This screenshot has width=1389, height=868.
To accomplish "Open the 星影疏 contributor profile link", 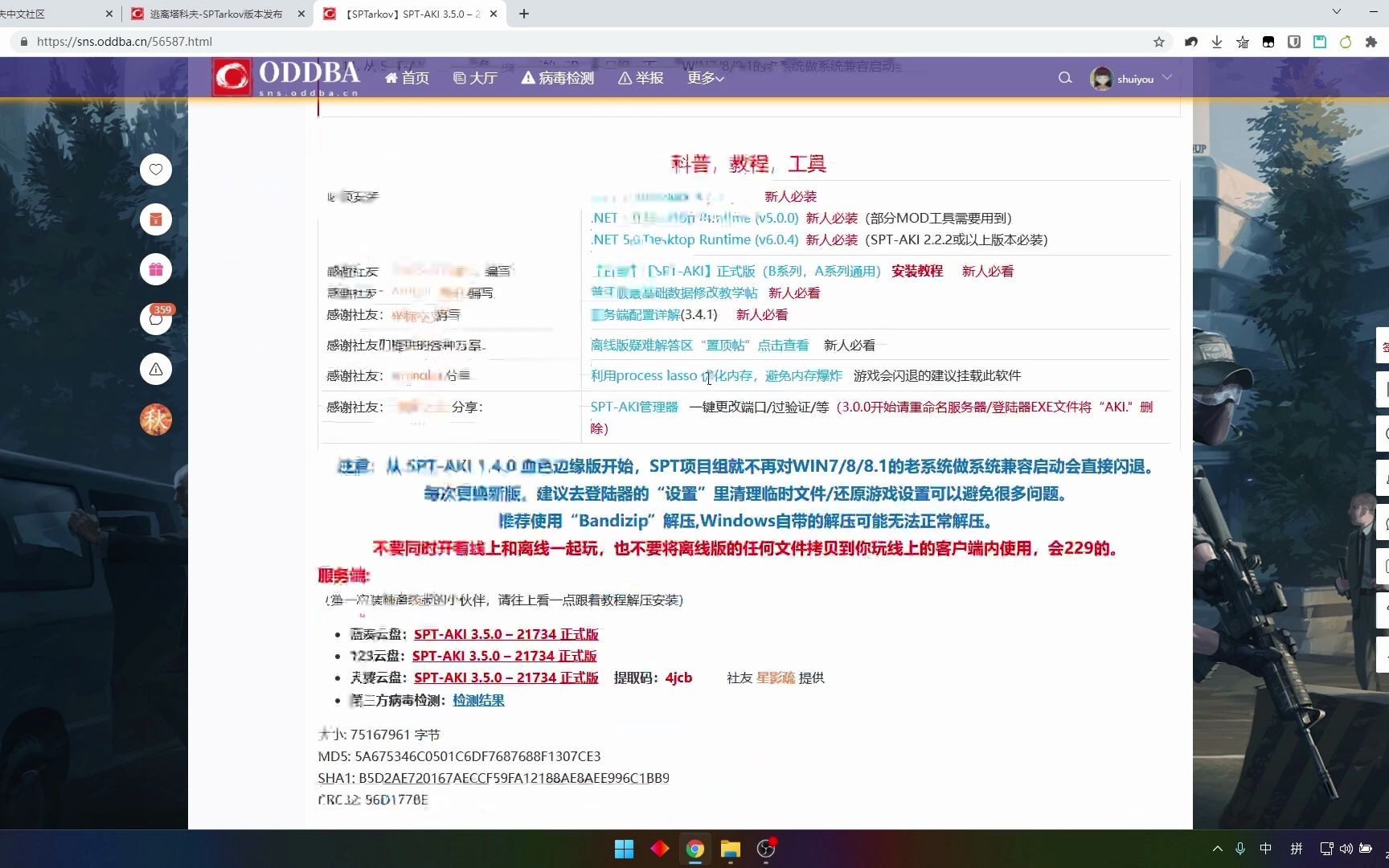I will (776, 678).
